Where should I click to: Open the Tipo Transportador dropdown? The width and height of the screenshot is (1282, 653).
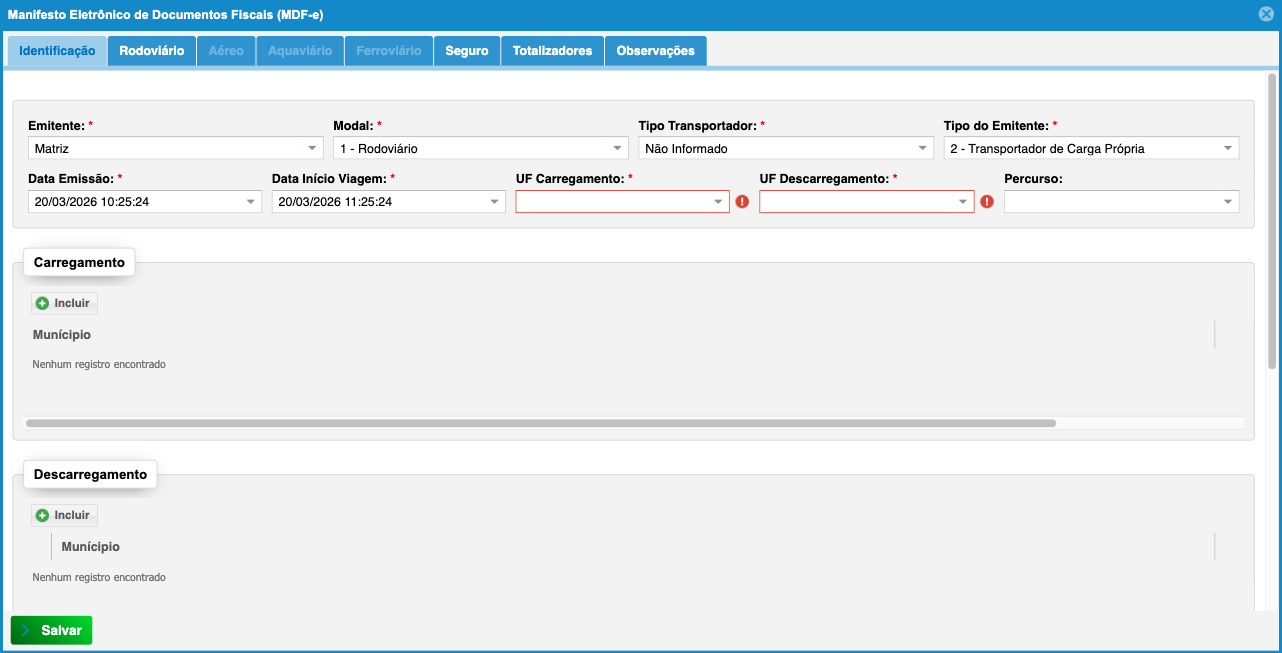924,148
